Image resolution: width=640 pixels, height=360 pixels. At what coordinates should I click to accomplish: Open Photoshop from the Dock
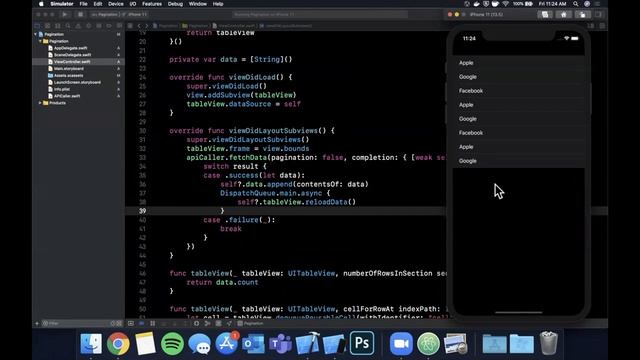coord(362,343)
